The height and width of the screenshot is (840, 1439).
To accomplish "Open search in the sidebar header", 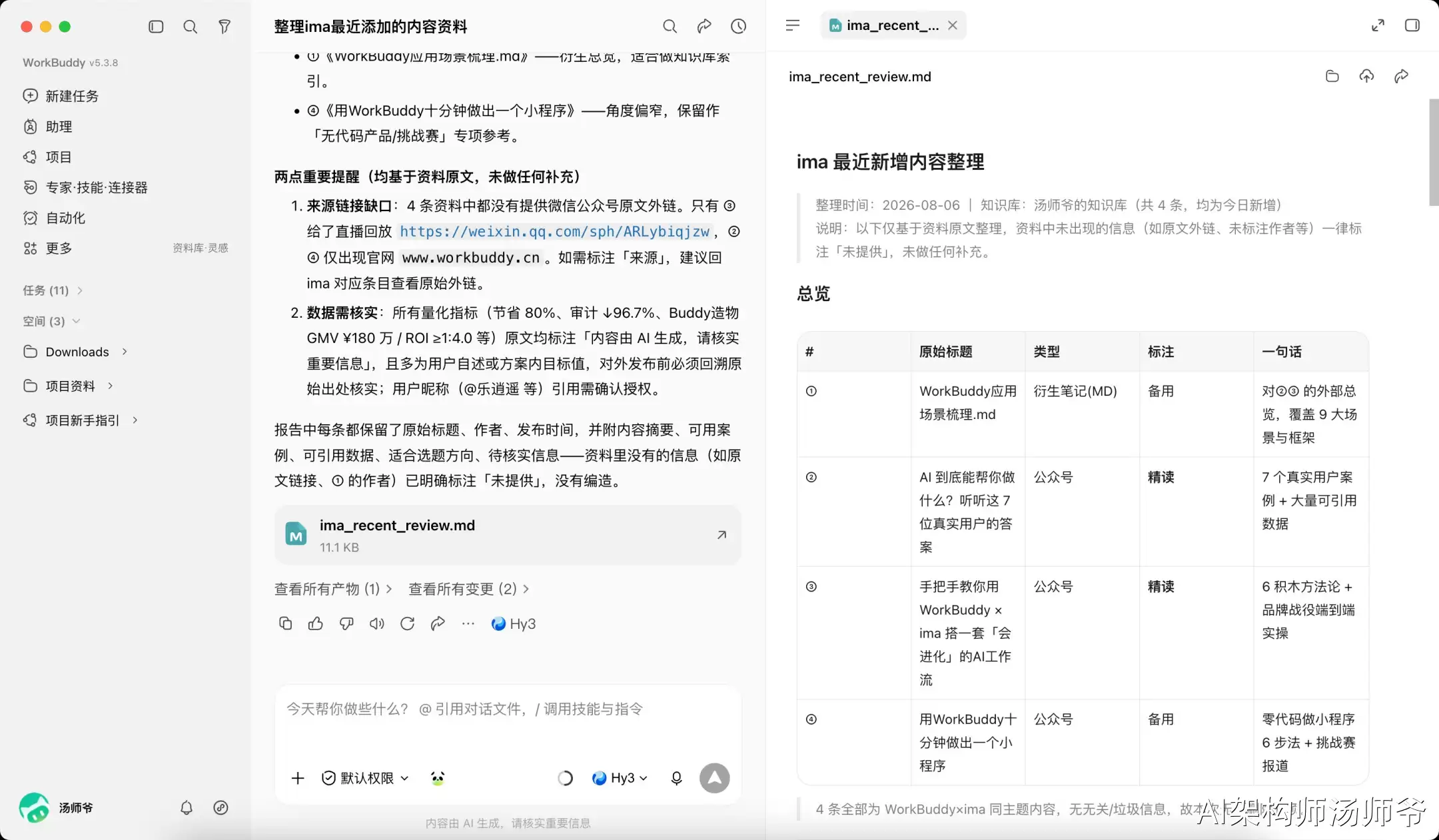I will 191,27.
